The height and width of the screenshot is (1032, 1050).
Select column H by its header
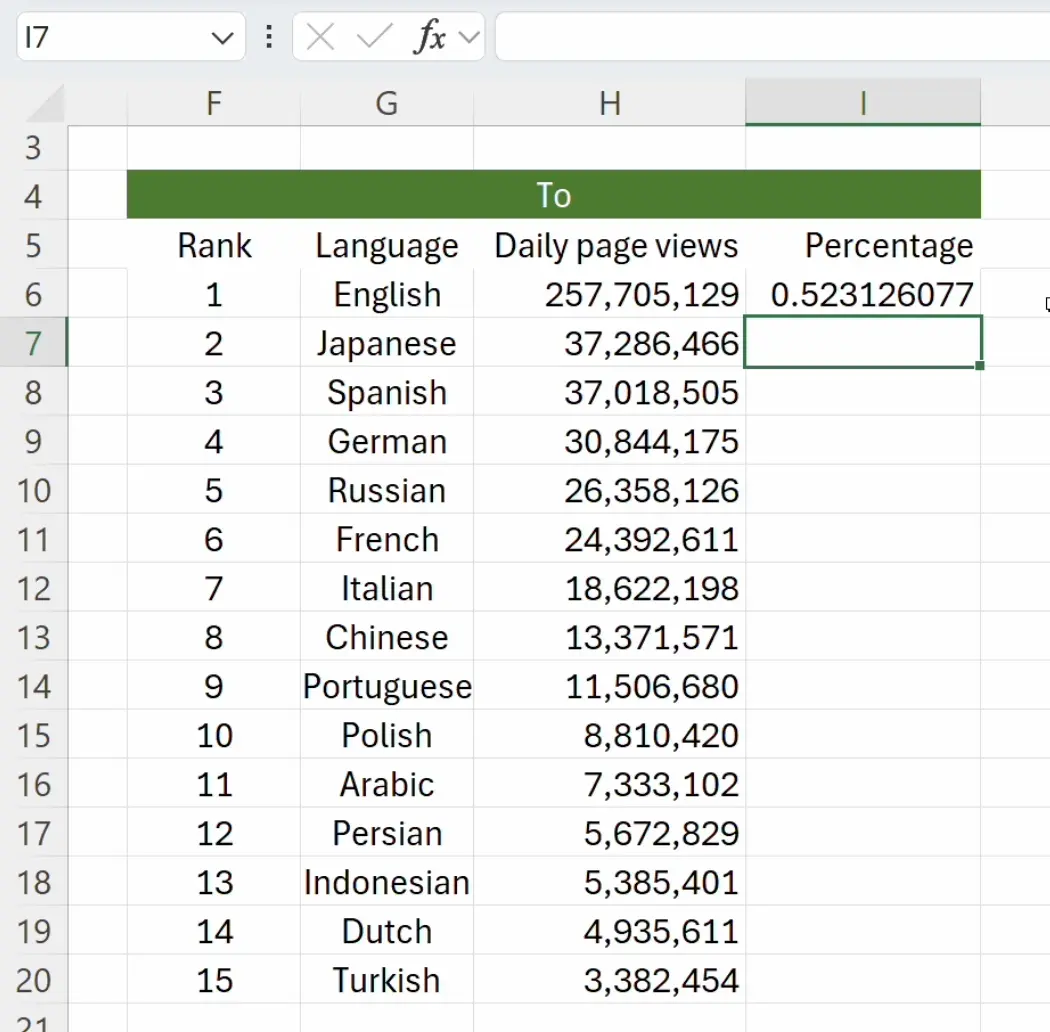tap(610, 103)
